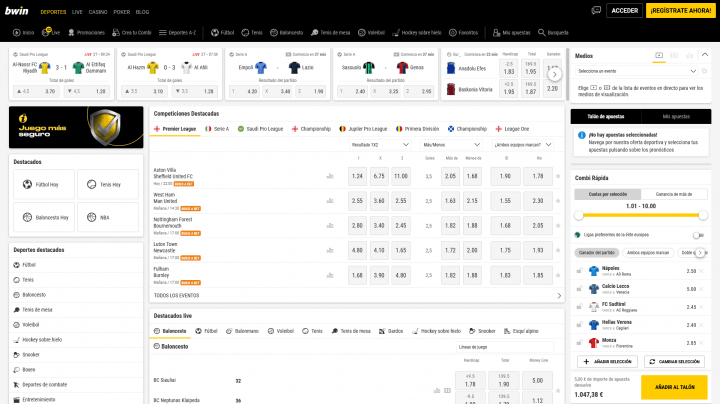Open Mis apuestas tab in bet slip
720x404 pixels.
pyautogui.click(x=676, y=117)
